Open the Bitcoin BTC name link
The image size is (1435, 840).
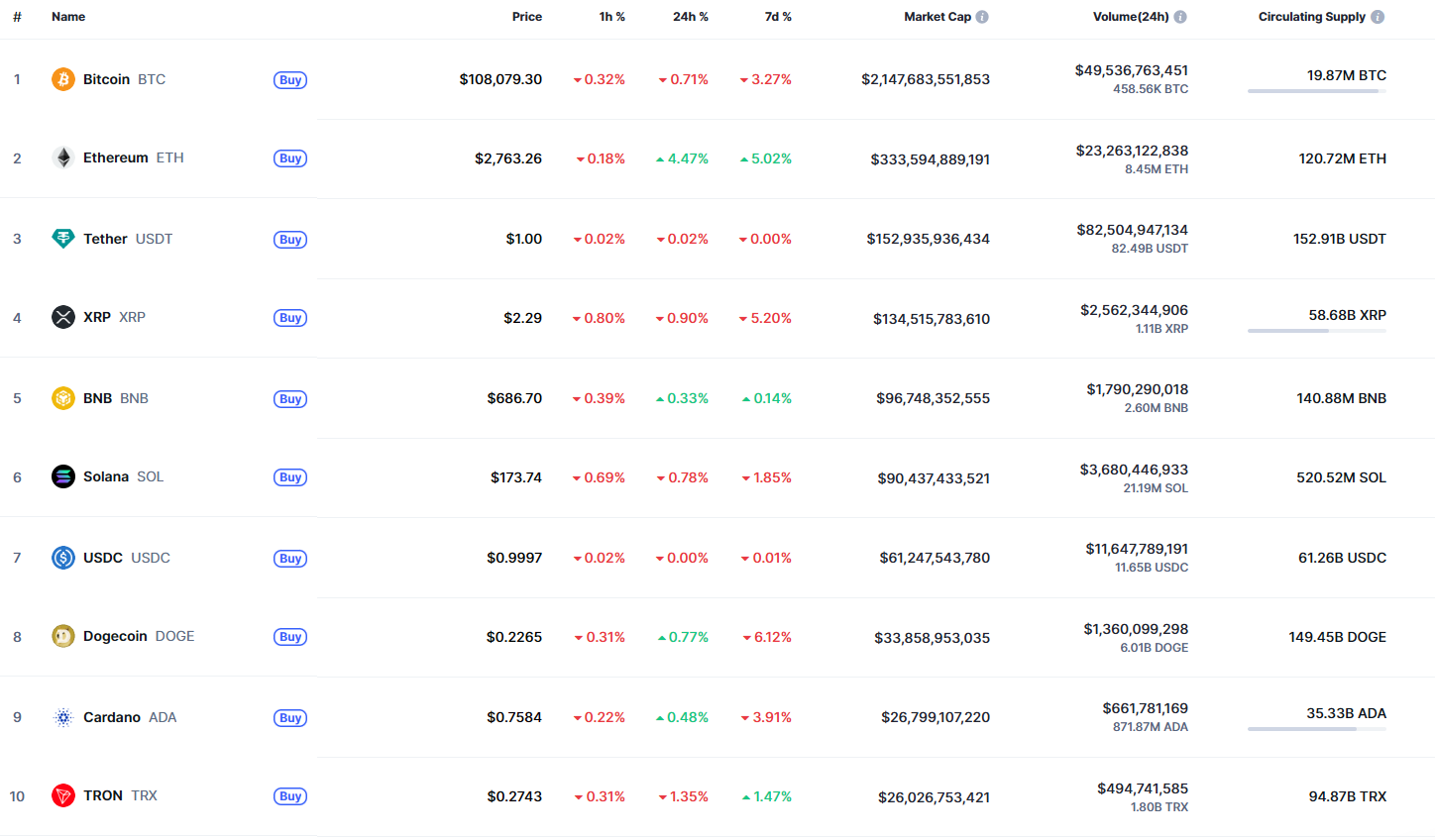click(124, 79)
